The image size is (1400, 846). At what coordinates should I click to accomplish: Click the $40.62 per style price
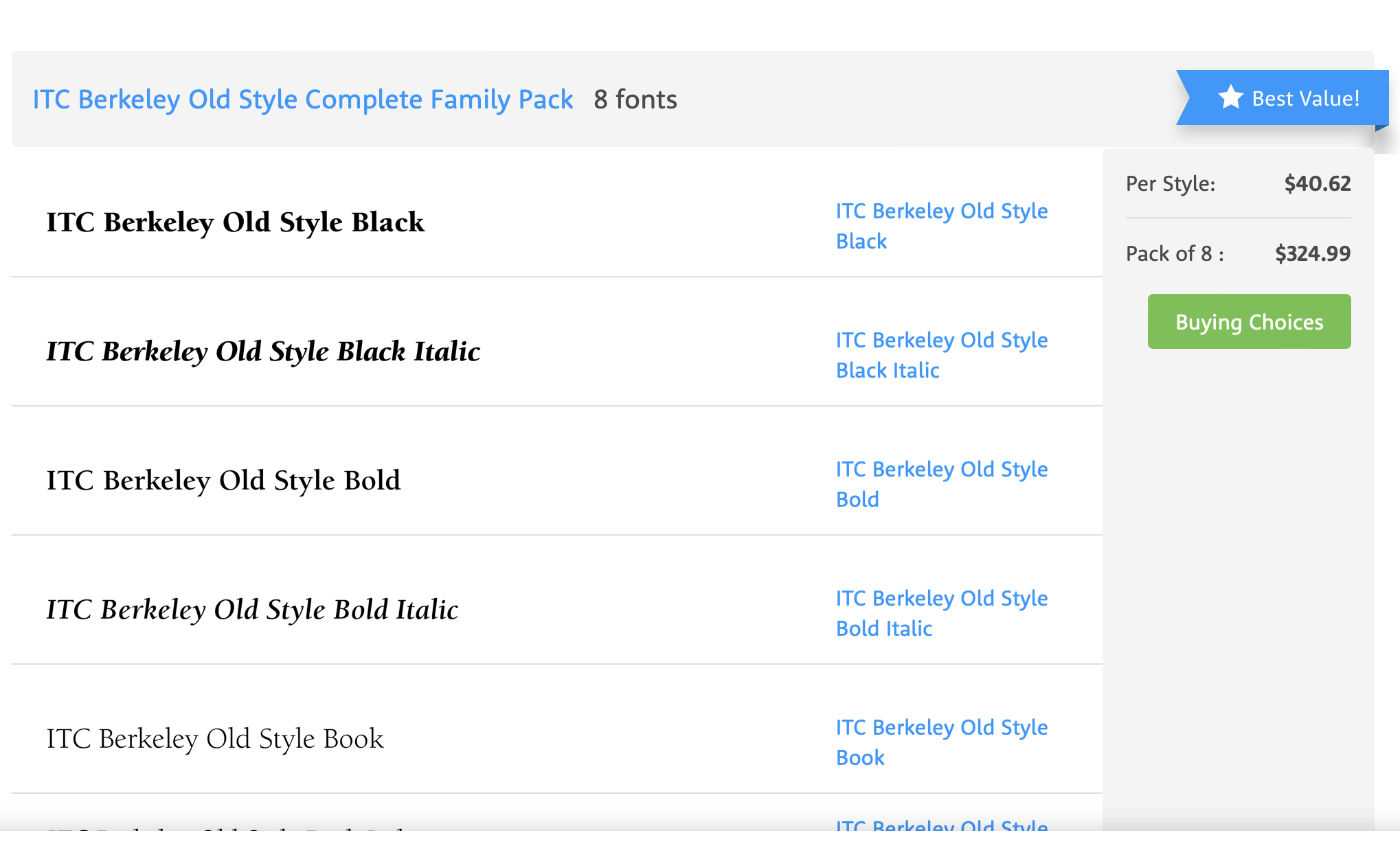tap(1317, 183)
